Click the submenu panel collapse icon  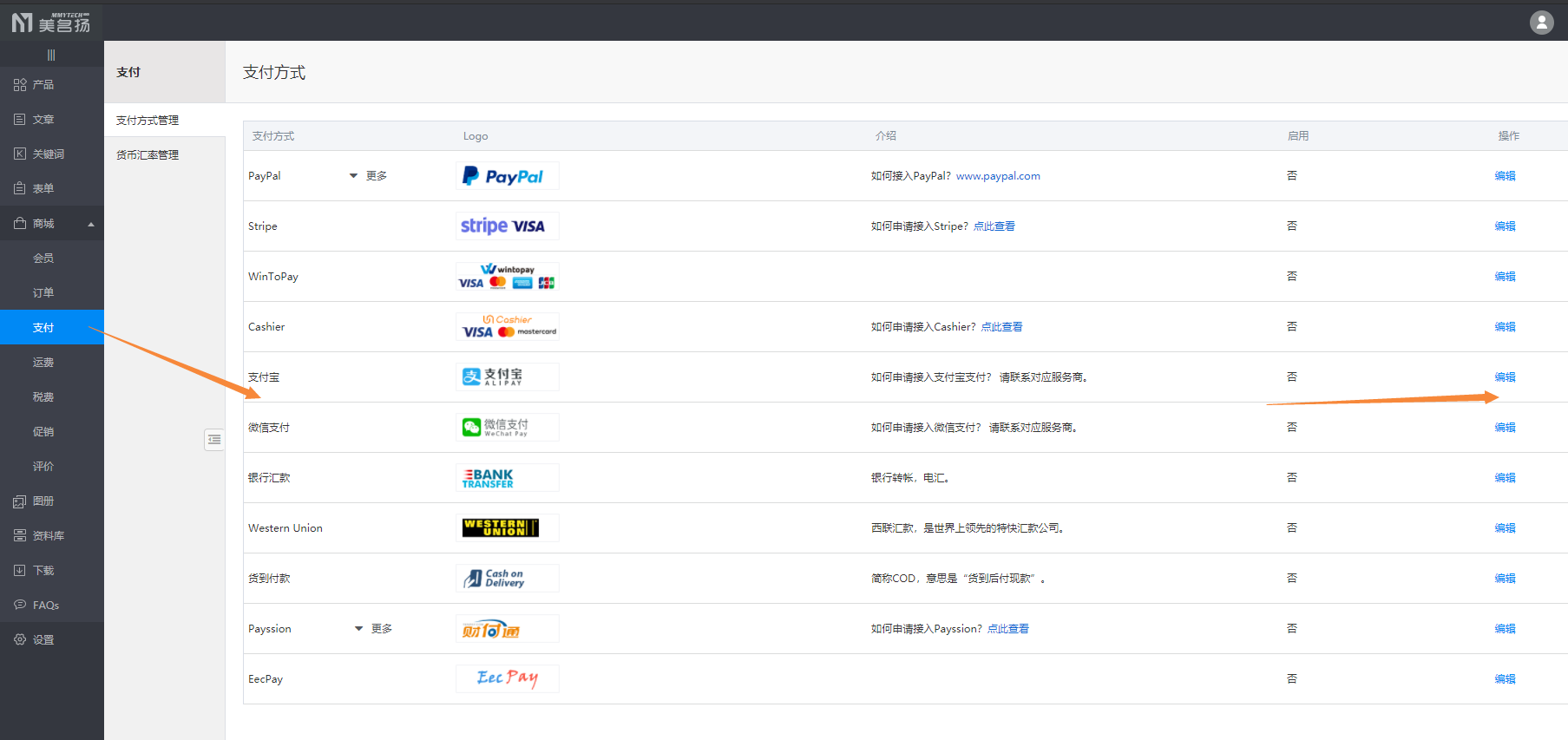pyautogui.click(x=214, y=440)
